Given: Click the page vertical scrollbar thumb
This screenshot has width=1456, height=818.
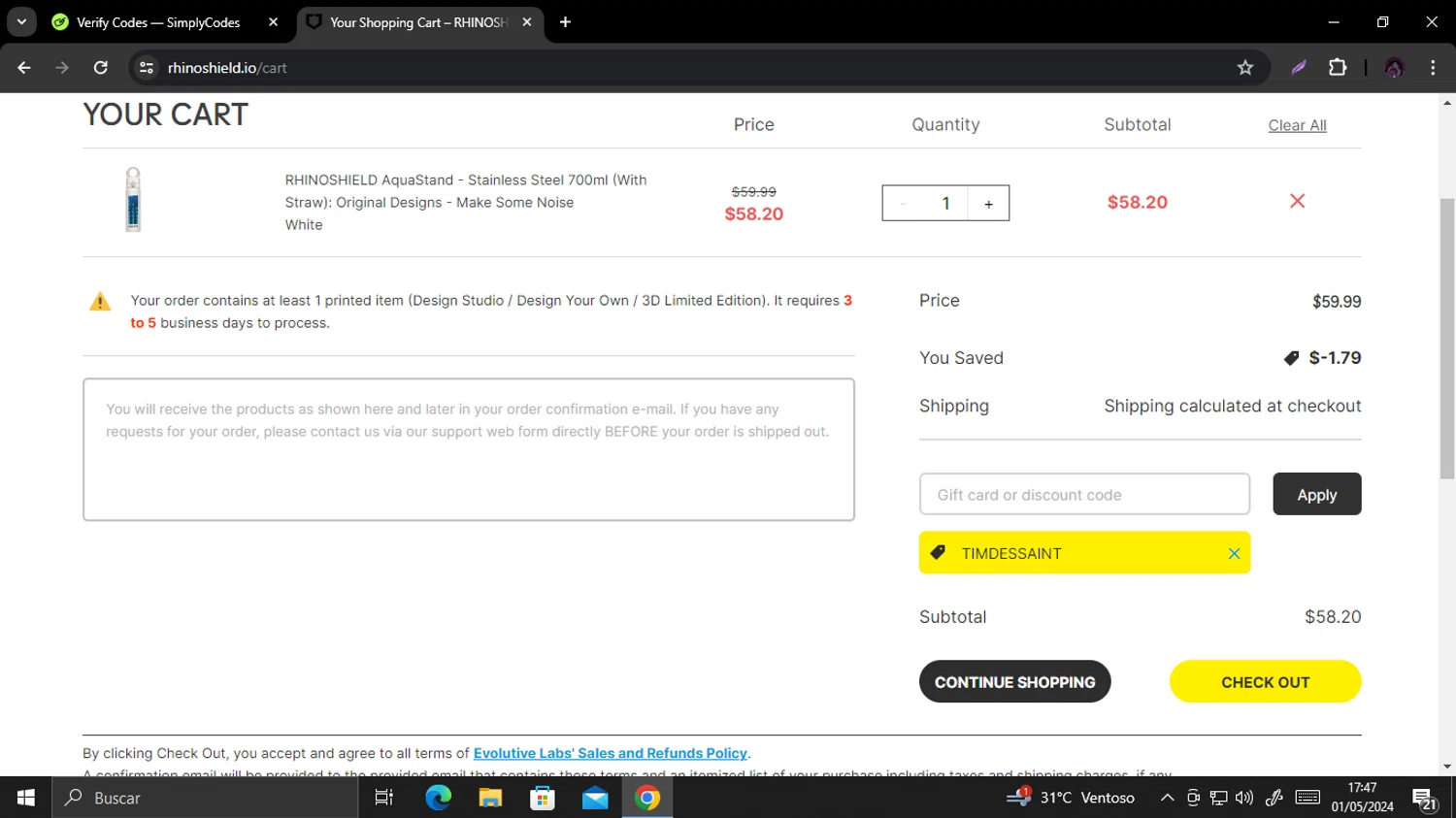Looking at the screenshot, I should (x=1447, y=338).
